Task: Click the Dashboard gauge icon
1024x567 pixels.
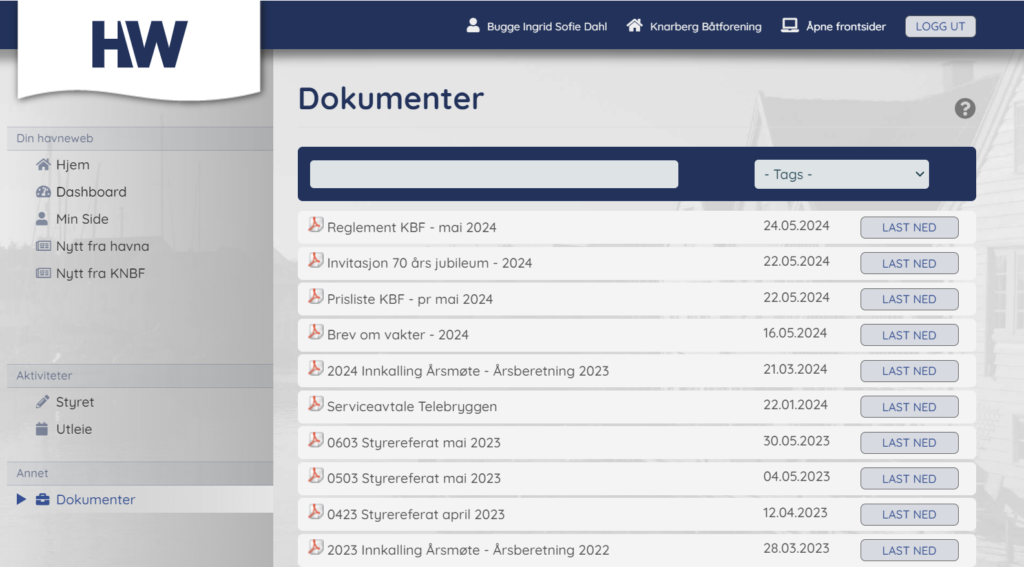Action: (x=43, y=191)
